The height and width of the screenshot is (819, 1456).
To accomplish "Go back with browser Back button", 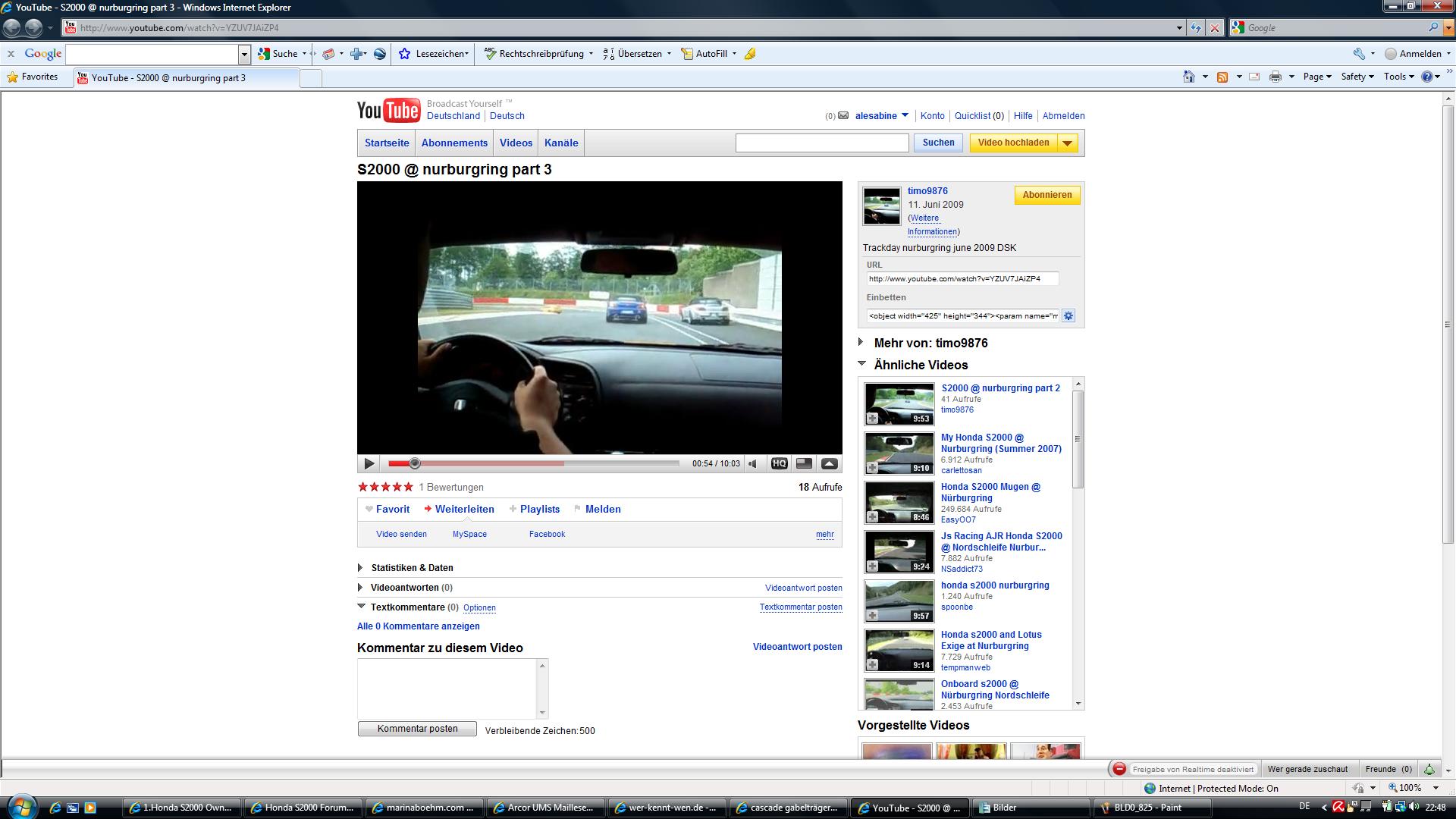I will [12, 28].
